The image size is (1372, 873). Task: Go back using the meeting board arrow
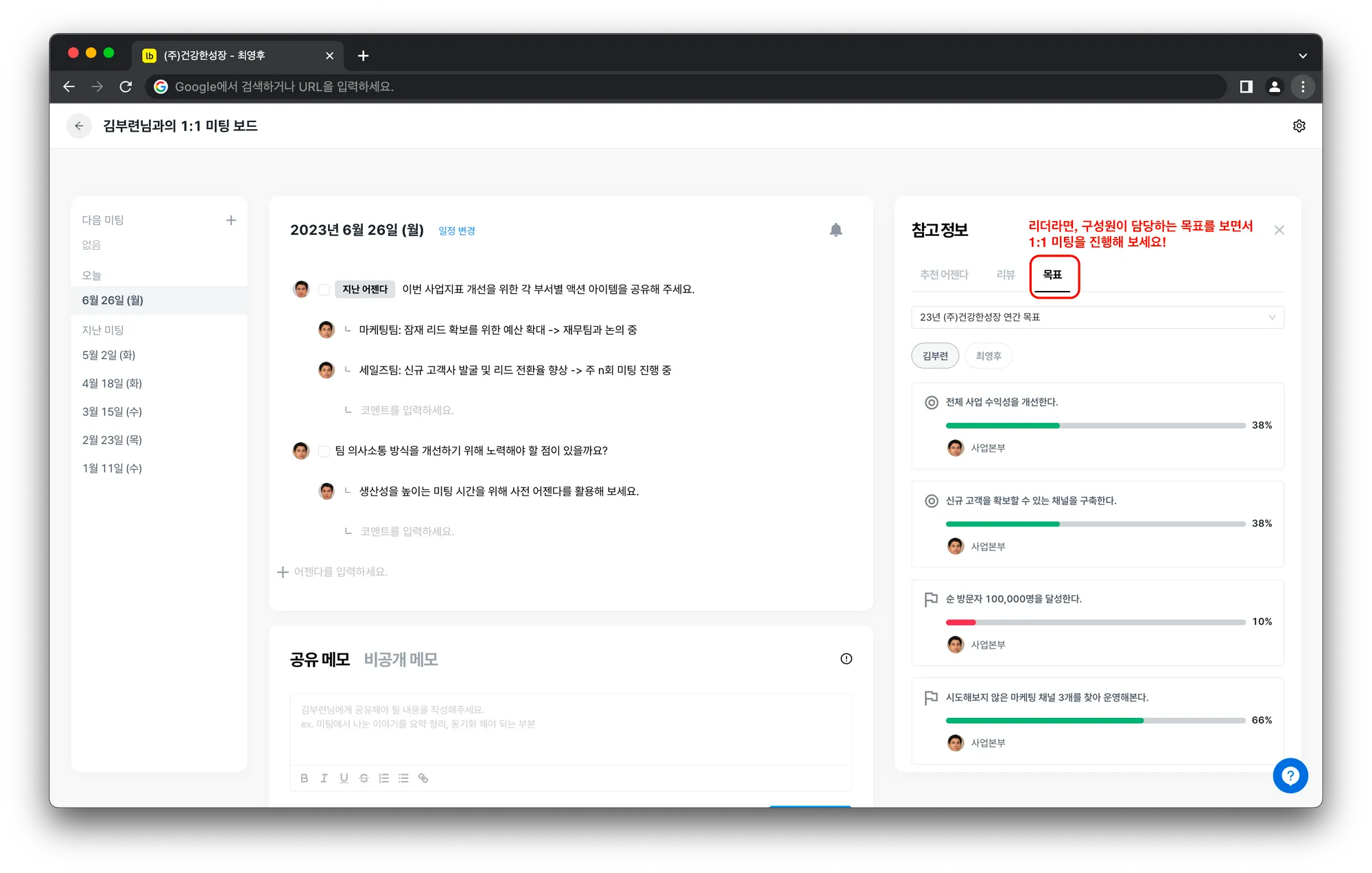pyautogui.click(x=79, y=126)
